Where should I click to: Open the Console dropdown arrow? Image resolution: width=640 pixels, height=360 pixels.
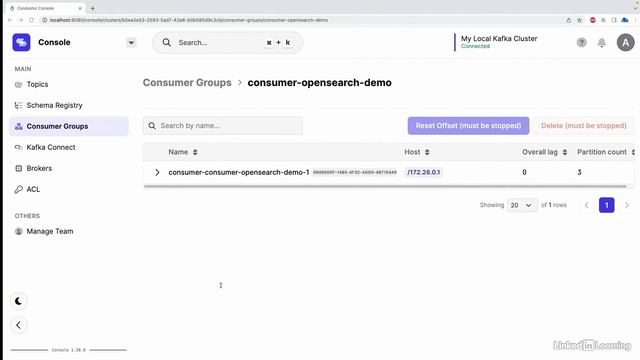(131, 42)
